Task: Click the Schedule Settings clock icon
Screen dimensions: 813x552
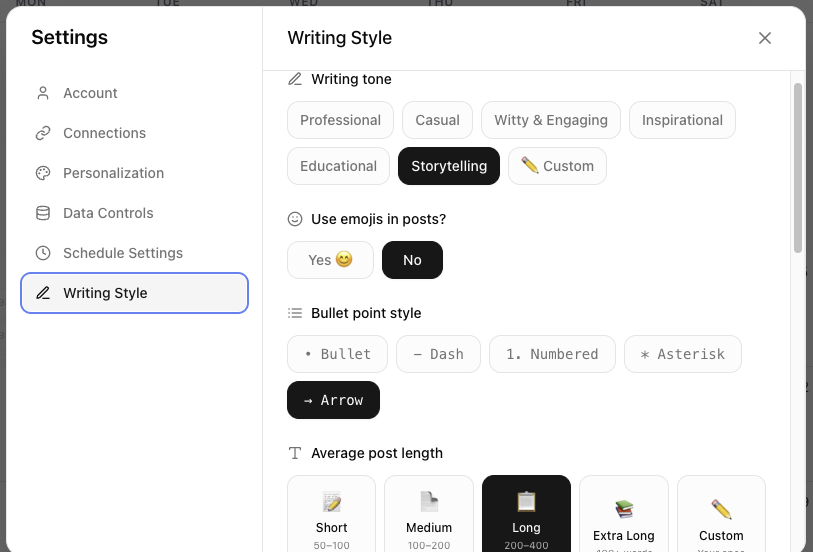Action: [43, 253]
